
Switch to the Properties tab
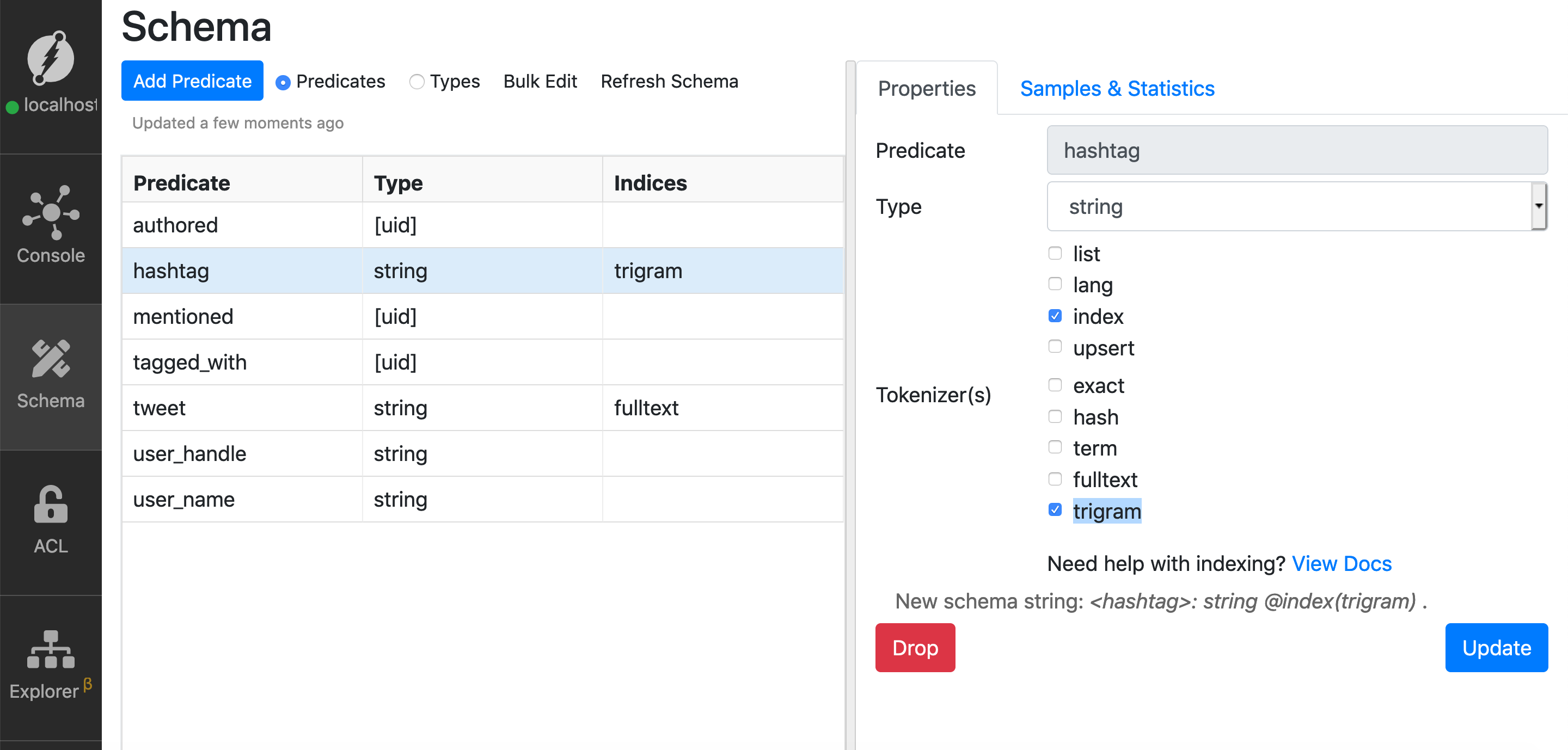[927, 88]
